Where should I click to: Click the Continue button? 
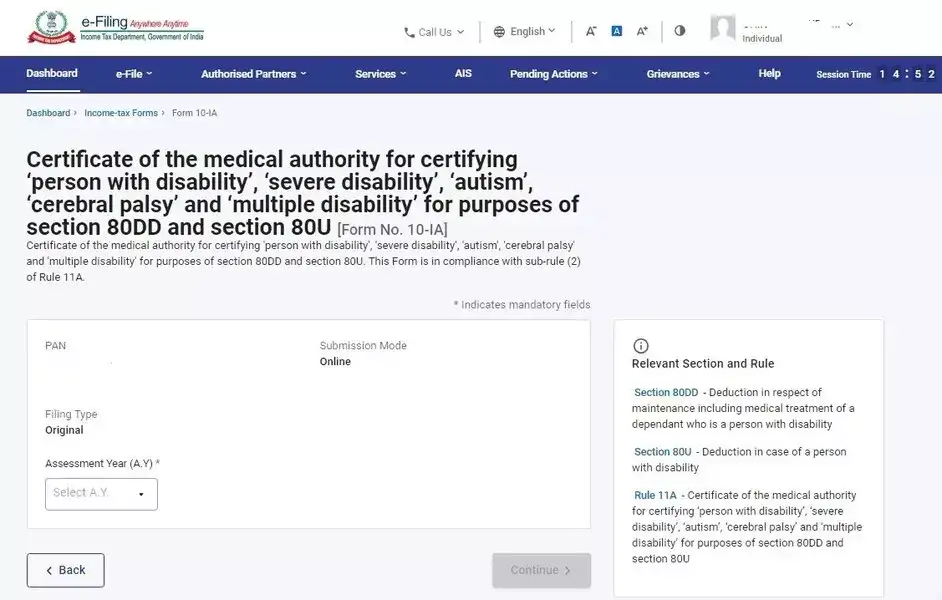coord(541,569)
